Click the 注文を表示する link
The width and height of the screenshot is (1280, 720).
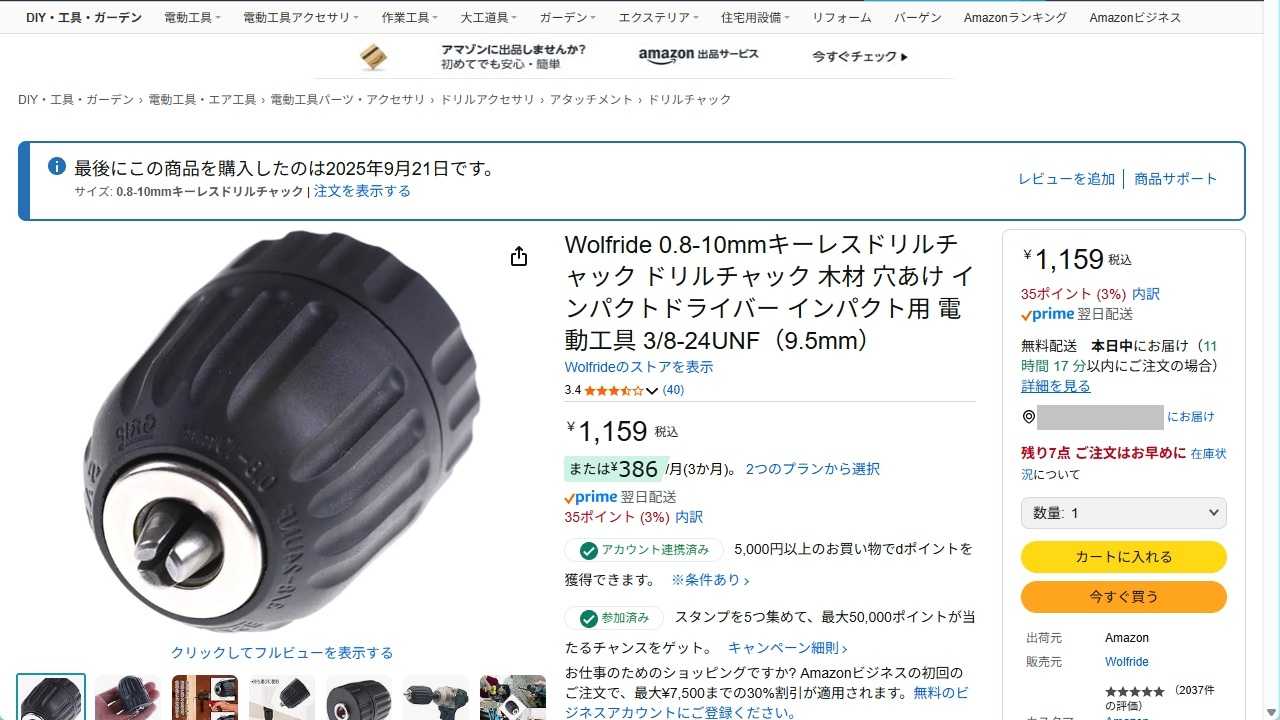362,191
